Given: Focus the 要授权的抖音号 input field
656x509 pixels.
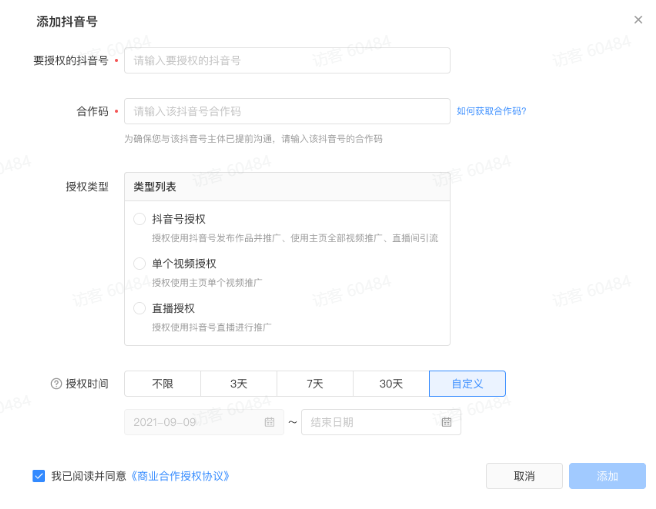Looking at the screenshot, I should point(287,60).
